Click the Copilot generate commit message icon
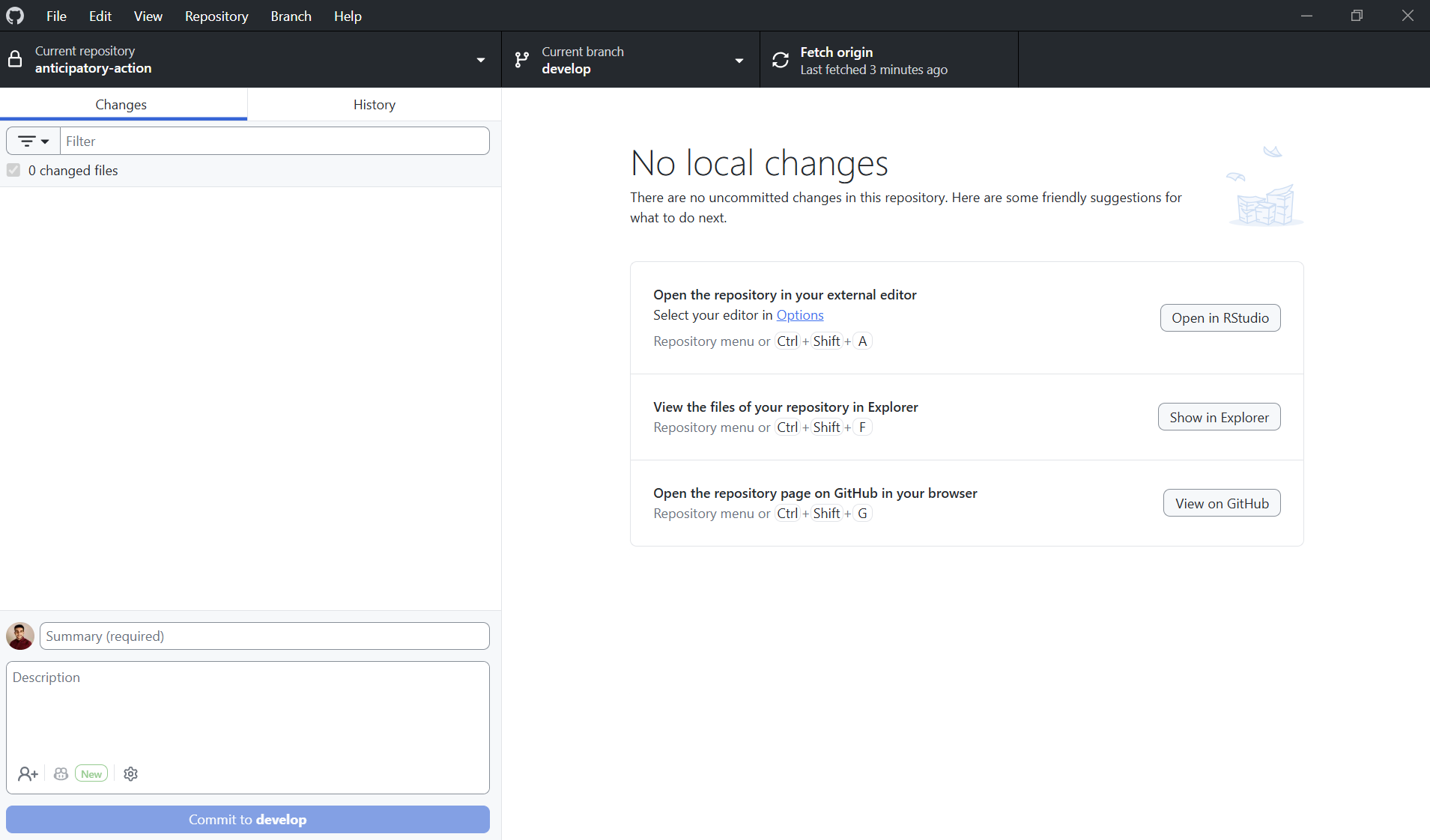The height and width of the screenshot is (840, 1430). [61, 774]
